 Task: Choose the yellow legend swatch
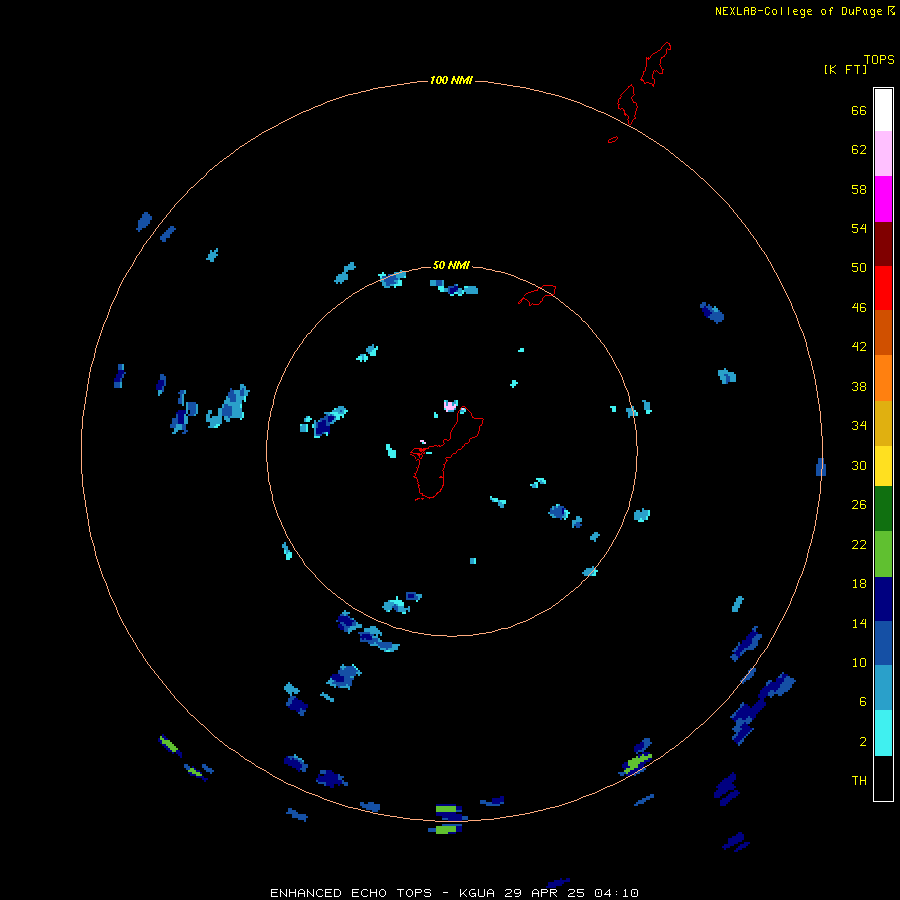883,466
